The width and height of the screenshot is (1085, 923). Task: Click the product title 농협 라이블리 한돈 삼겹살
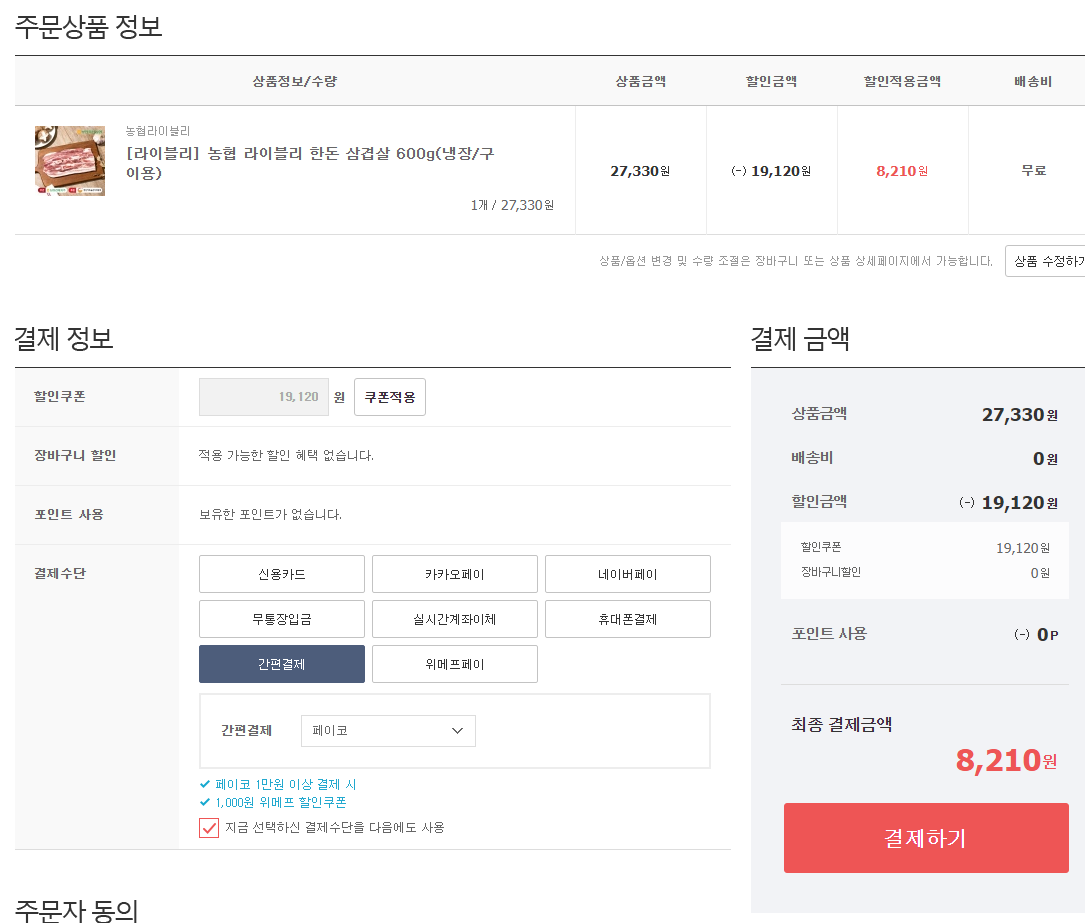click(310, 163)
